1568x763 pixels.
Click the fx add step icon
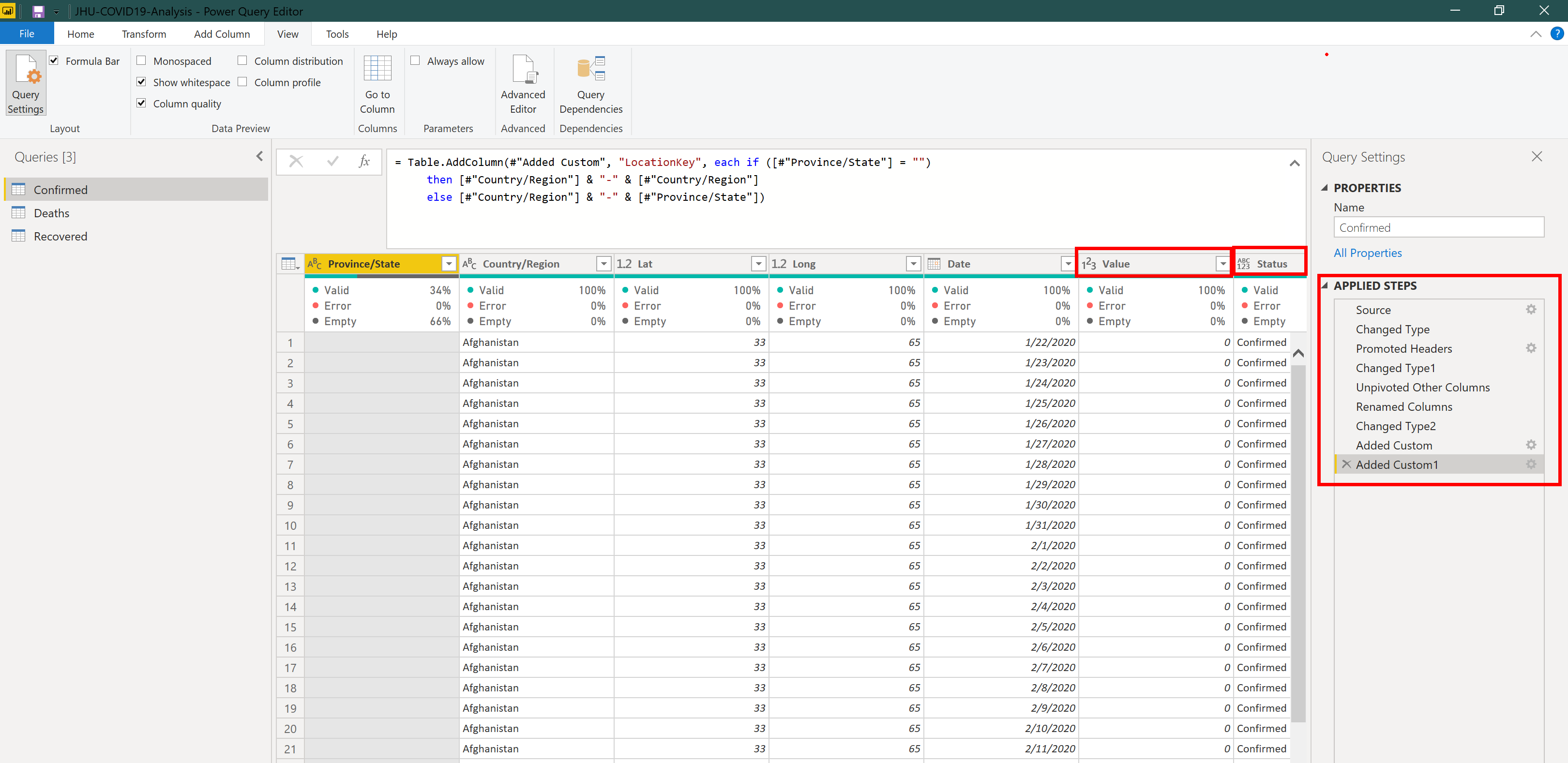364,161
